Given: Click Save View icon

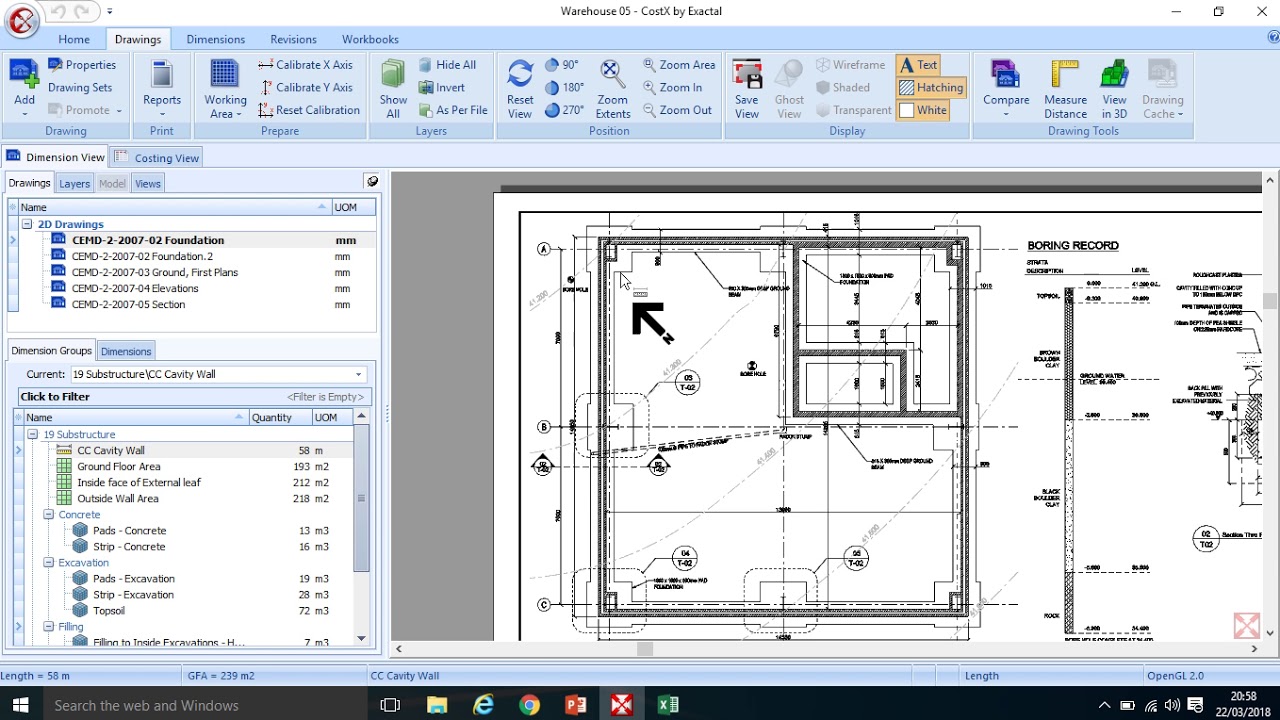Looking at the screenshot, I should click(747, 75).
